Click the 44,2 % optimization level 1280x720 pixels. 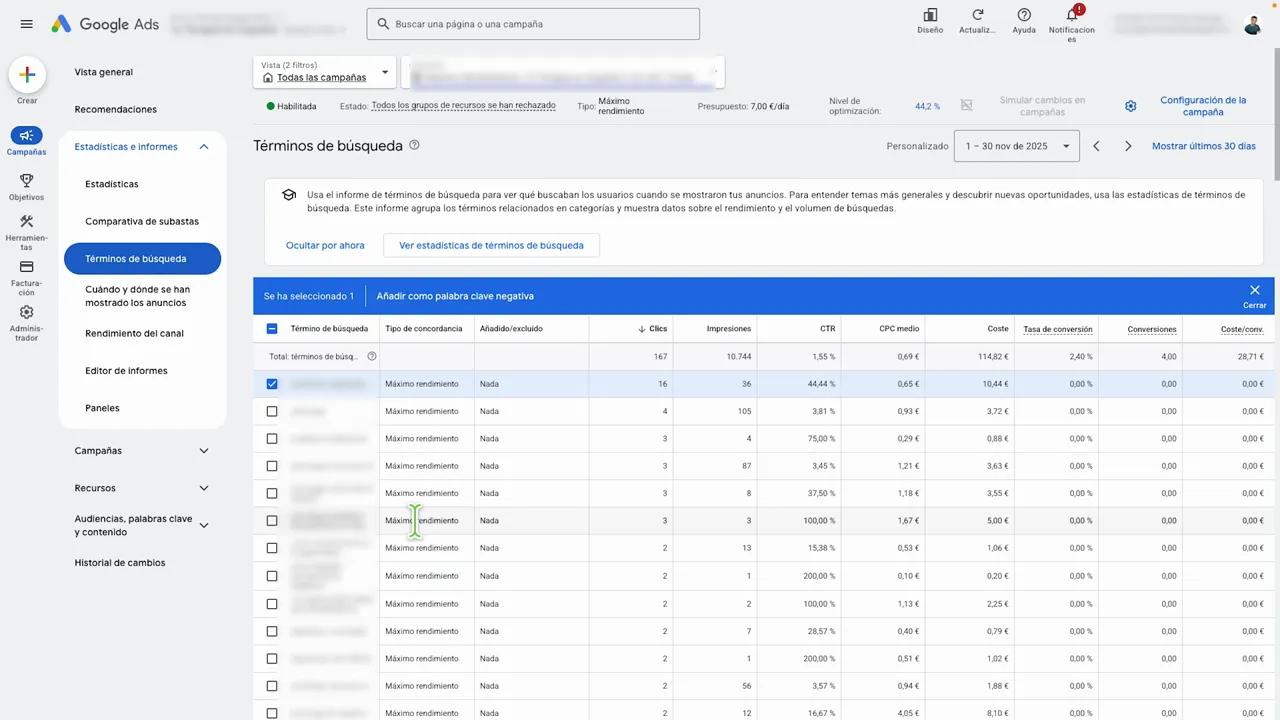pos(927,106)
